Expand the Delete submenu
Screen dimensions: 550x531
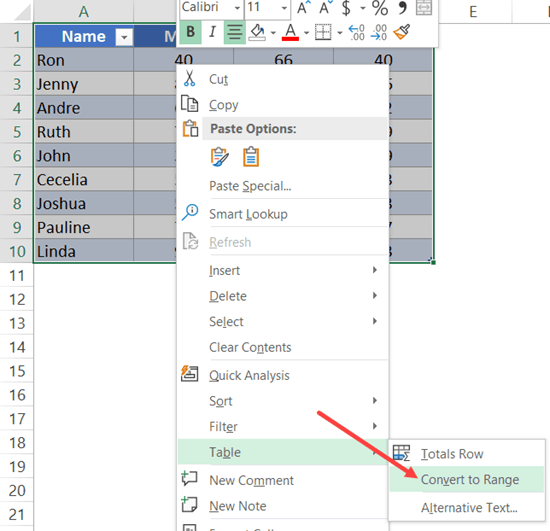283,296
